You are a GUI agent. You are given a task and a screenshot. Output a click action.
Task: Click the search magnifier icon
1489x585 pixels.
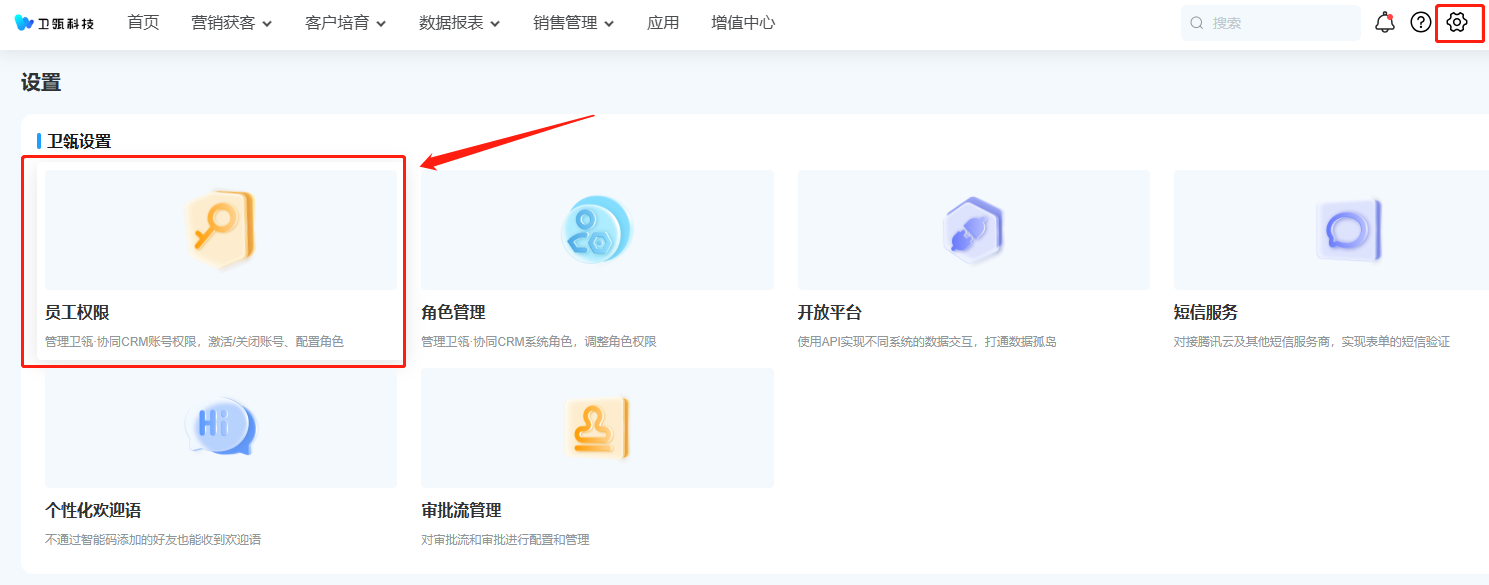point(1196,23)
